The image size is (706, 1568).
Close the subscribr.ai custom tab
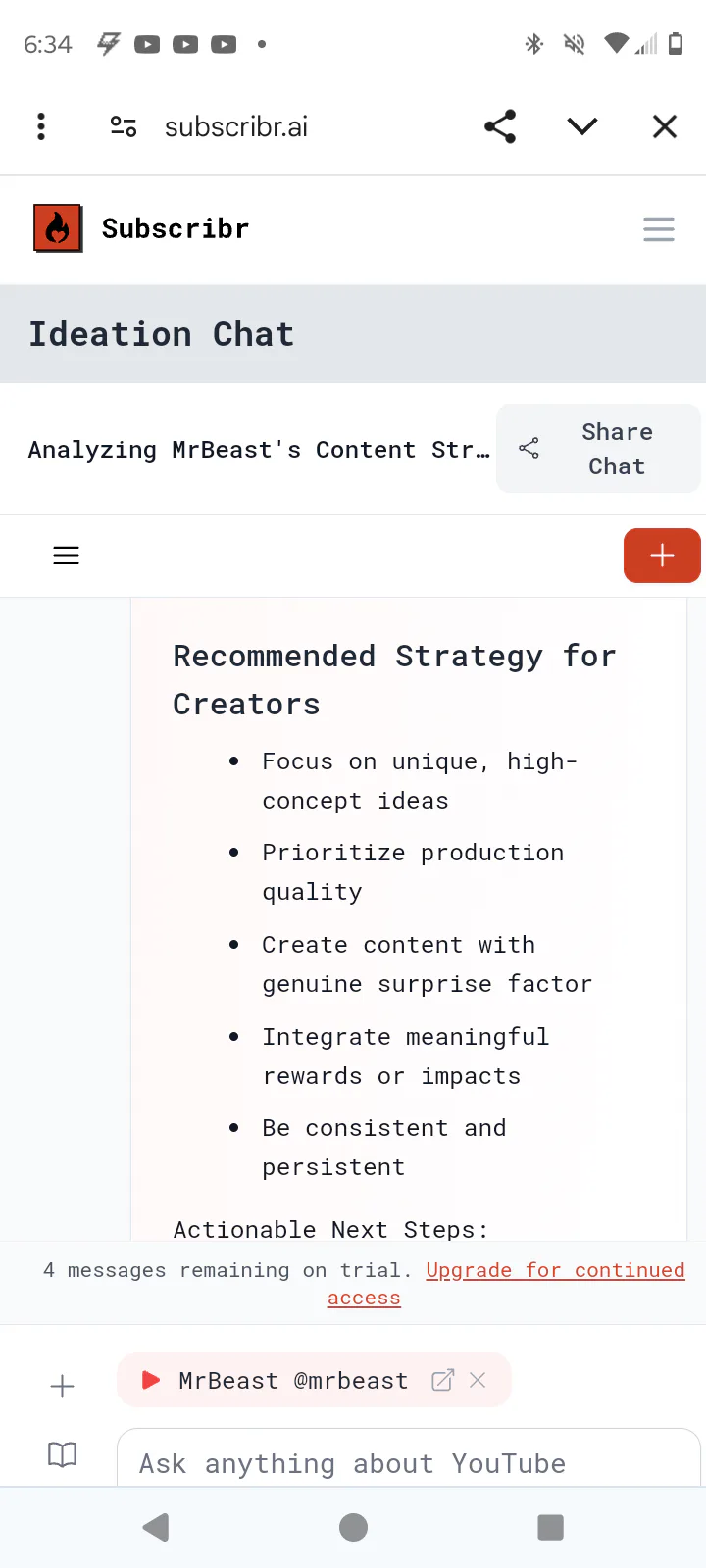pos(665,126)
